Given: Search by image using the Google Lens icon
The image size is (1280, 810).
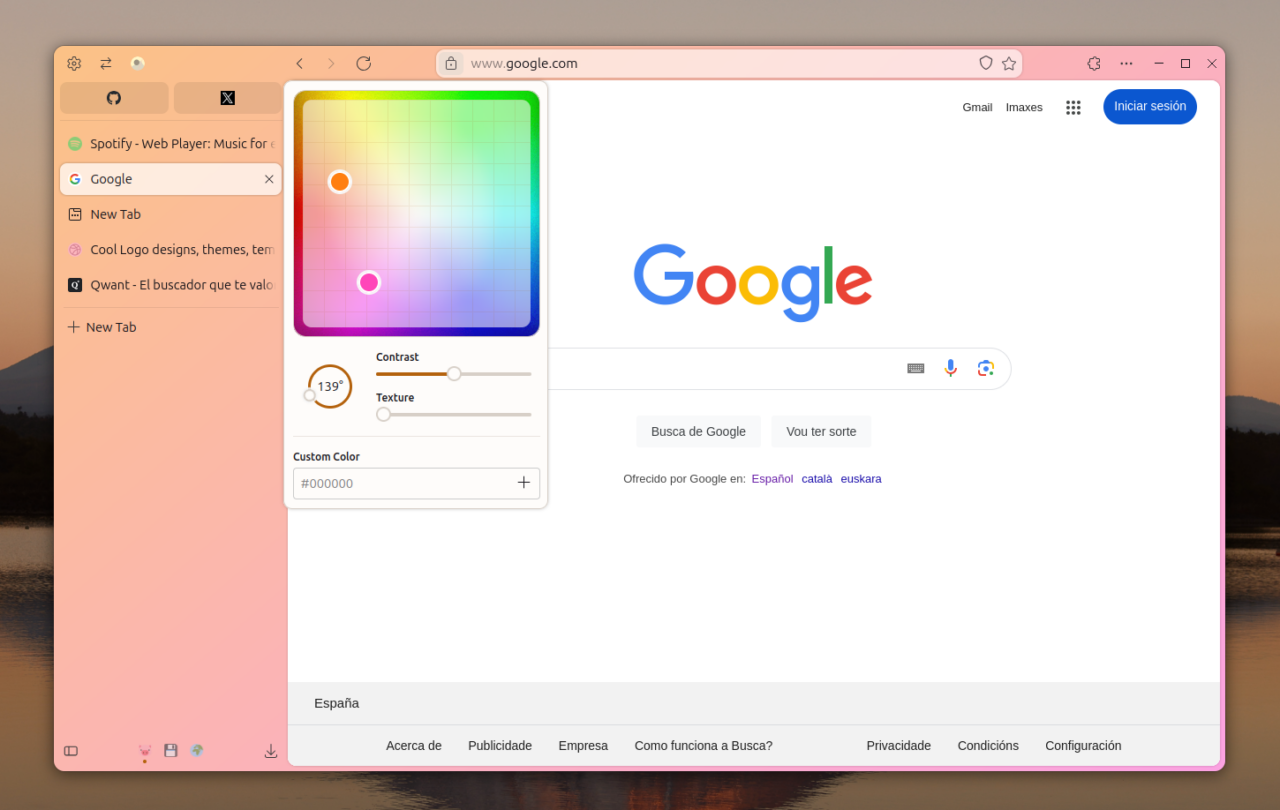Looking at the screenshot, I should tap(986, 368).
